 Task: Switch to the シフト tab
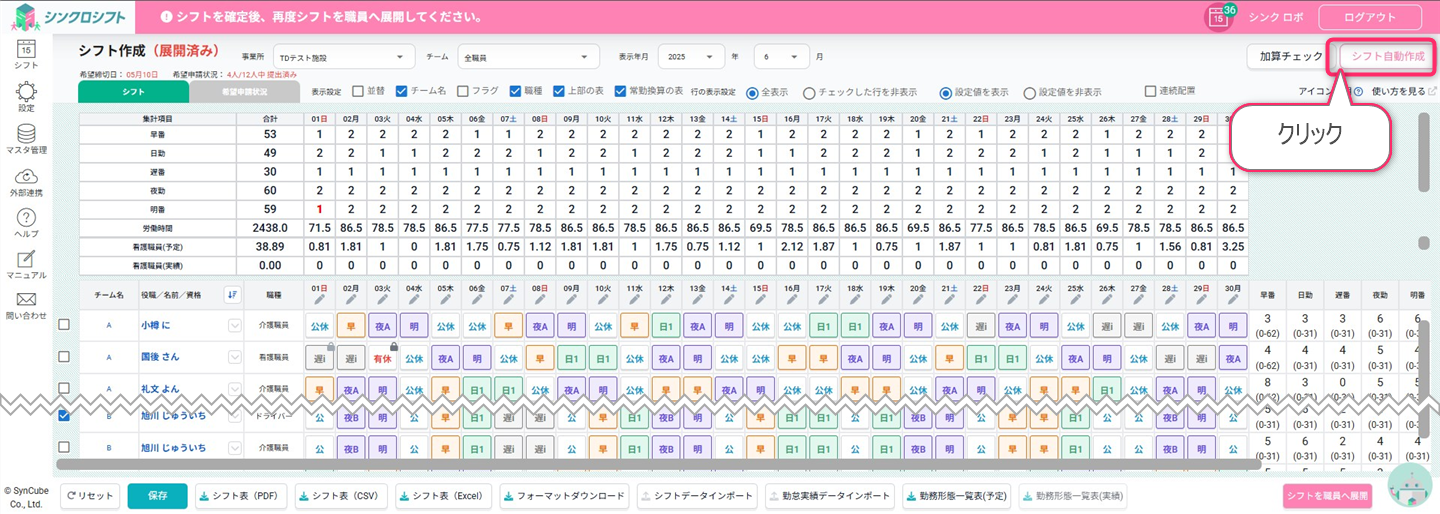coord(133,91)
